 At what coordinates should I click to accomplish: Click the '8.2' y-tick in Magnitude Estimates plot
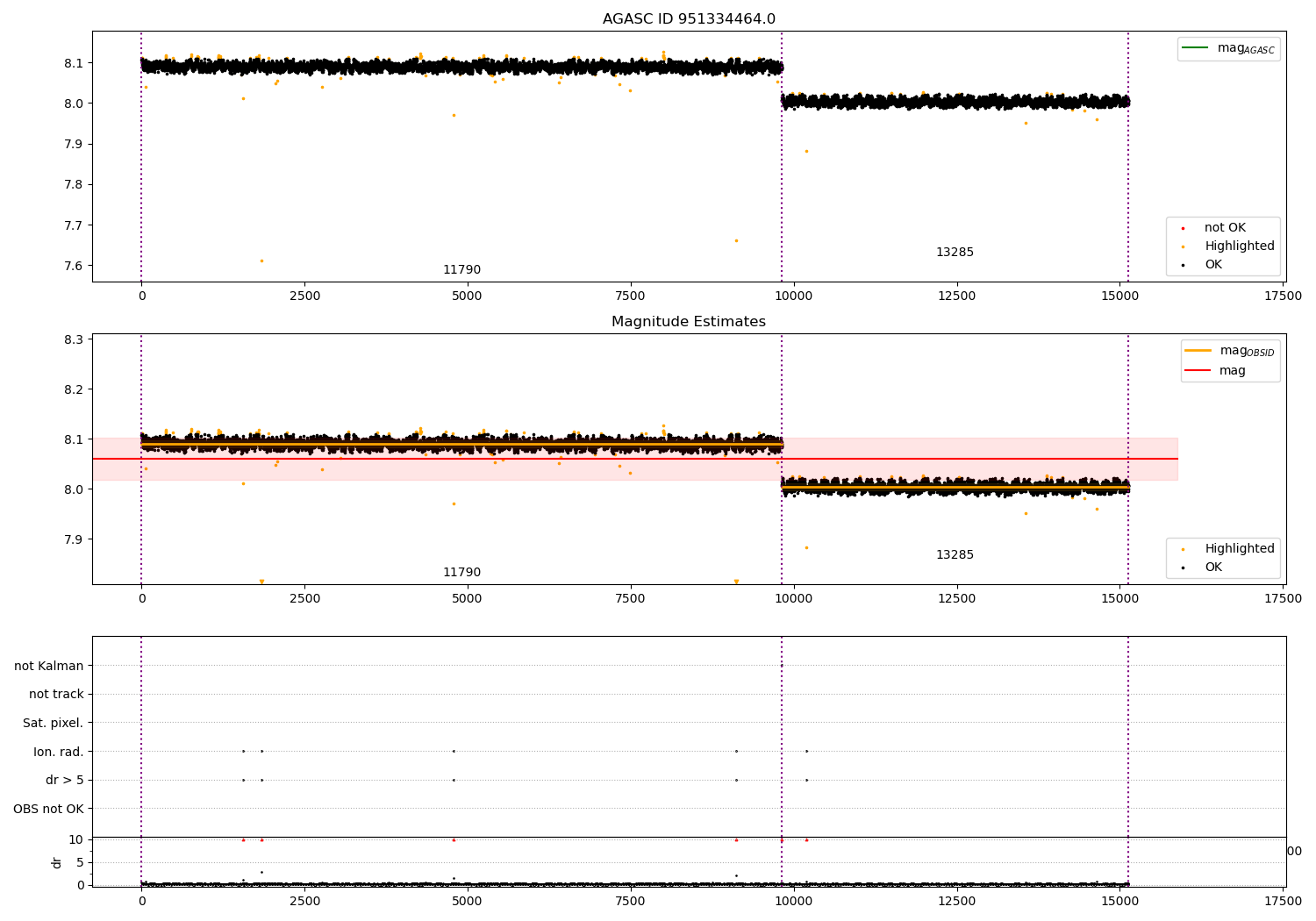[x=75, y=389]
